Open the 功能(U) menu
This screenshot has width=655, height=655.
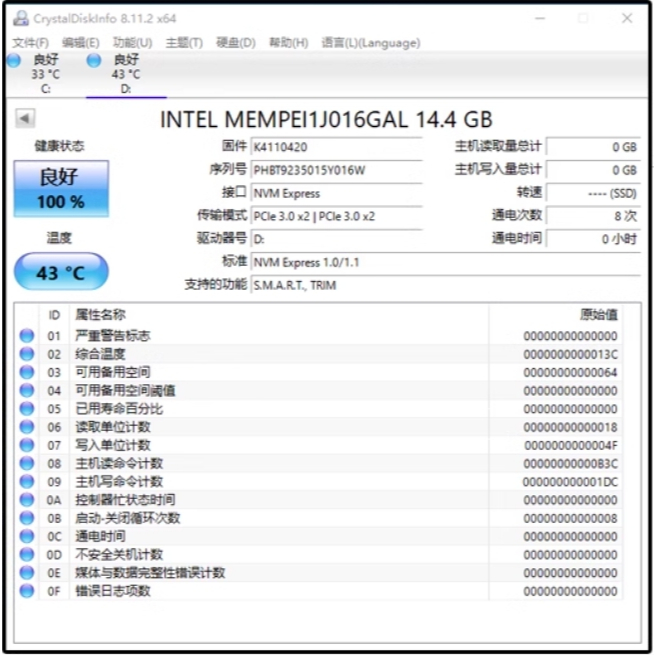(x=132, y=43)
